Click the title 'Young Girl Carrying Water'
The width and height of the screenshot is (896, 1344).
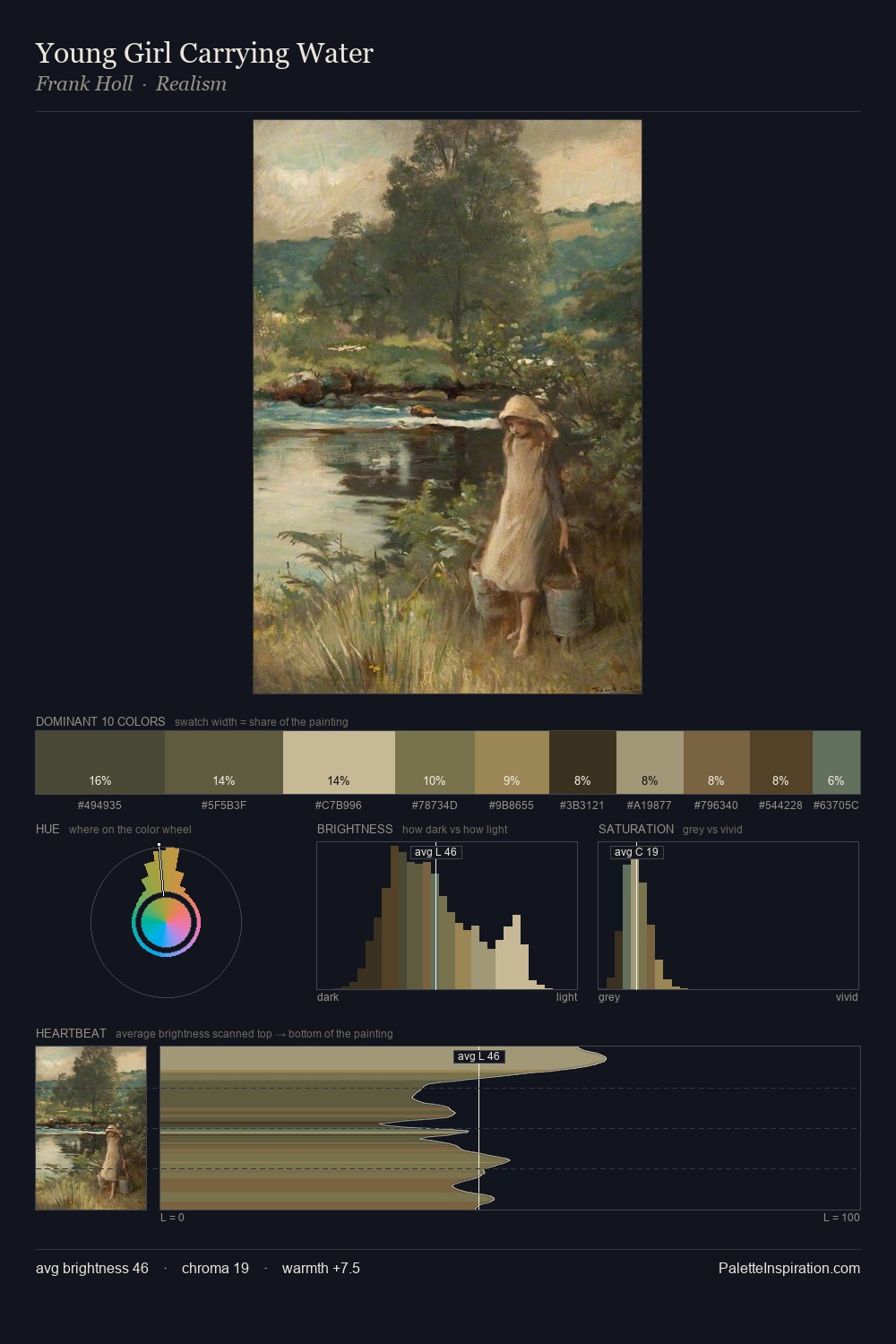coord(204,53)
